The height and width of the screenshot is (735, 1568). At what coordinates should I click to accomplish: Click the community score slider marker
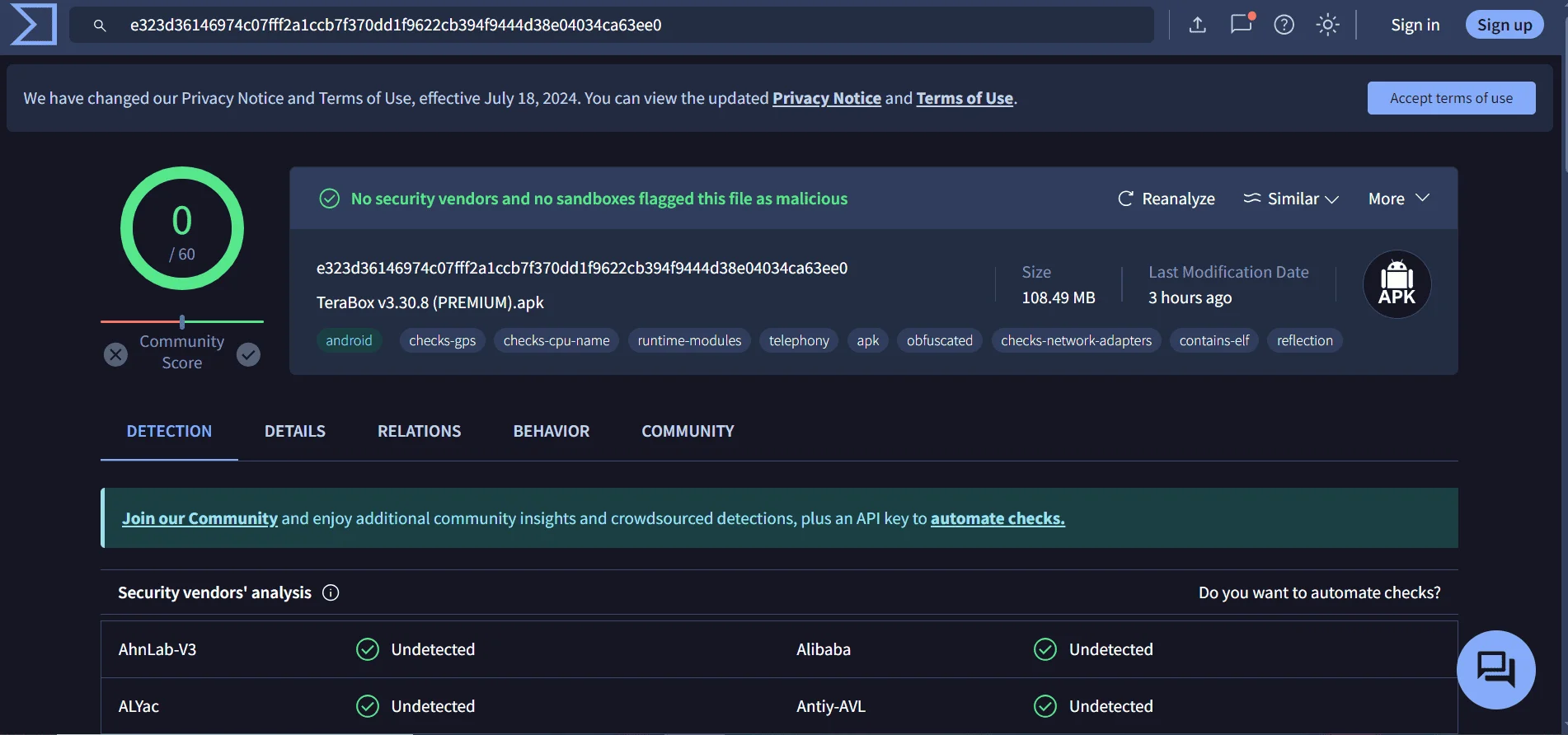click(182, 321)
